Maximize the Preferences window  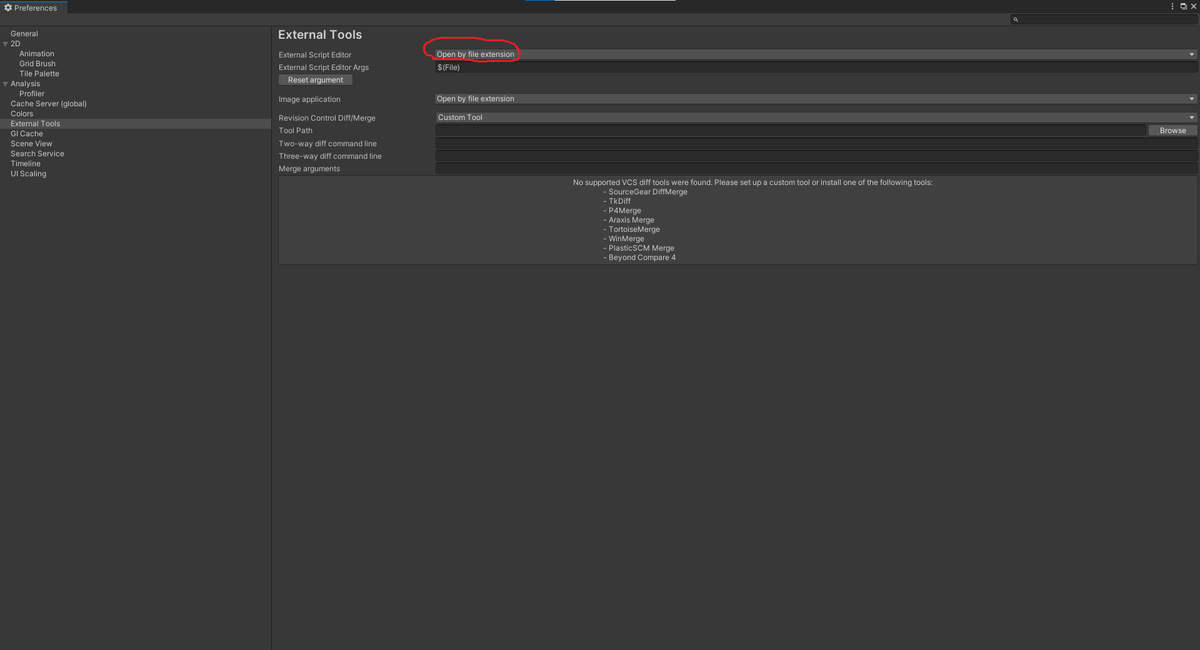pyautogui.click(x=1183, y=7)
